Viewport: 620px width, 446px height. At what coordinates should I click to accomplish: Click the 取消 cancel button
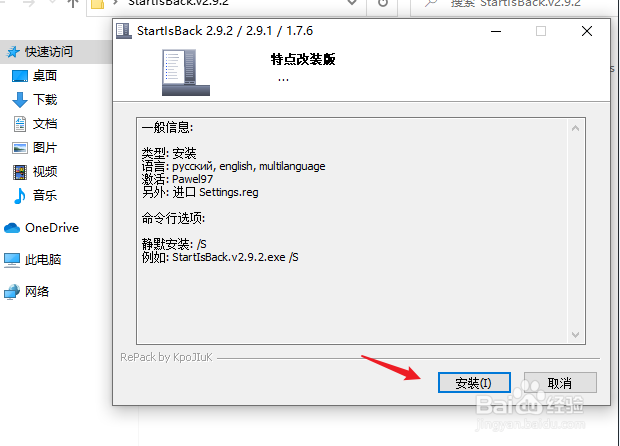coord(560,382)
